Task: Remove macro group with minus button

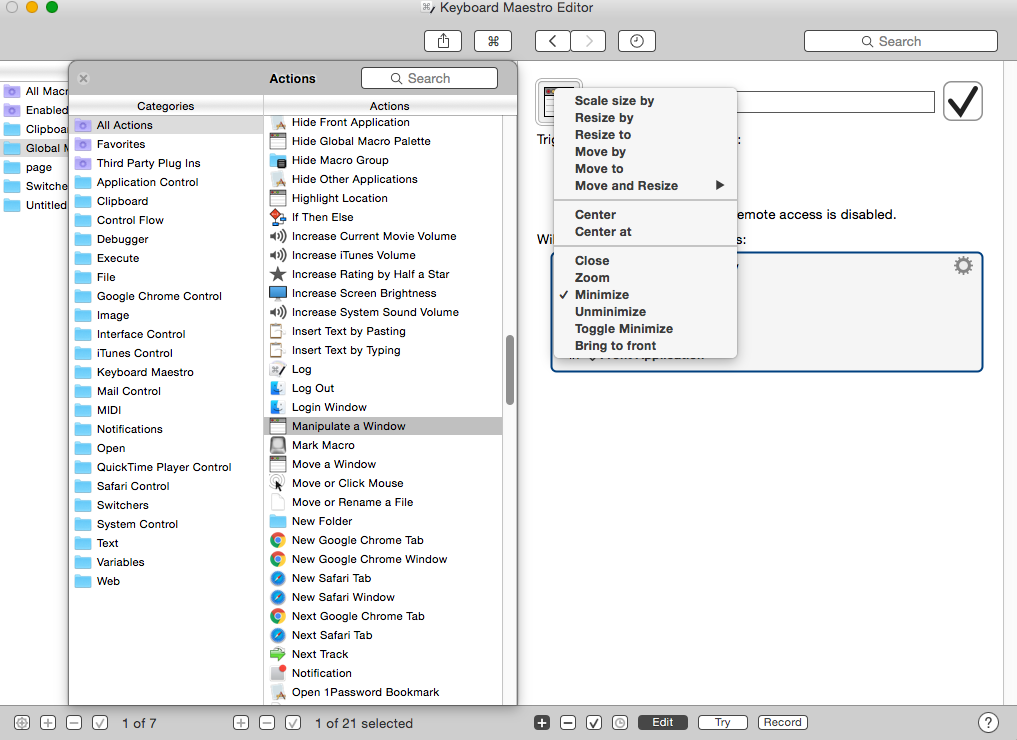Action: [x=74, y=722]
